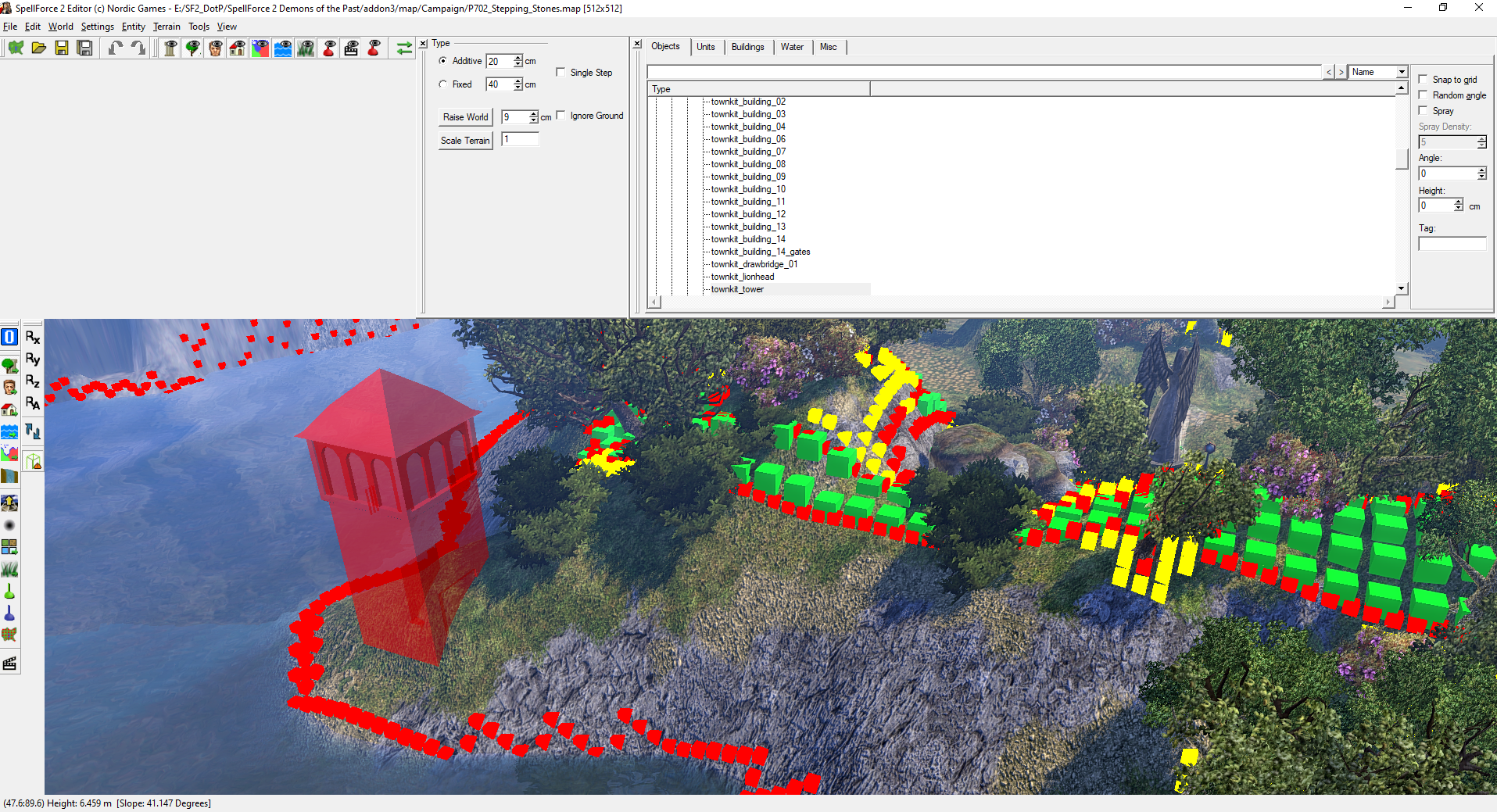Enable the Single Step checkbox

tap(560, 72)
